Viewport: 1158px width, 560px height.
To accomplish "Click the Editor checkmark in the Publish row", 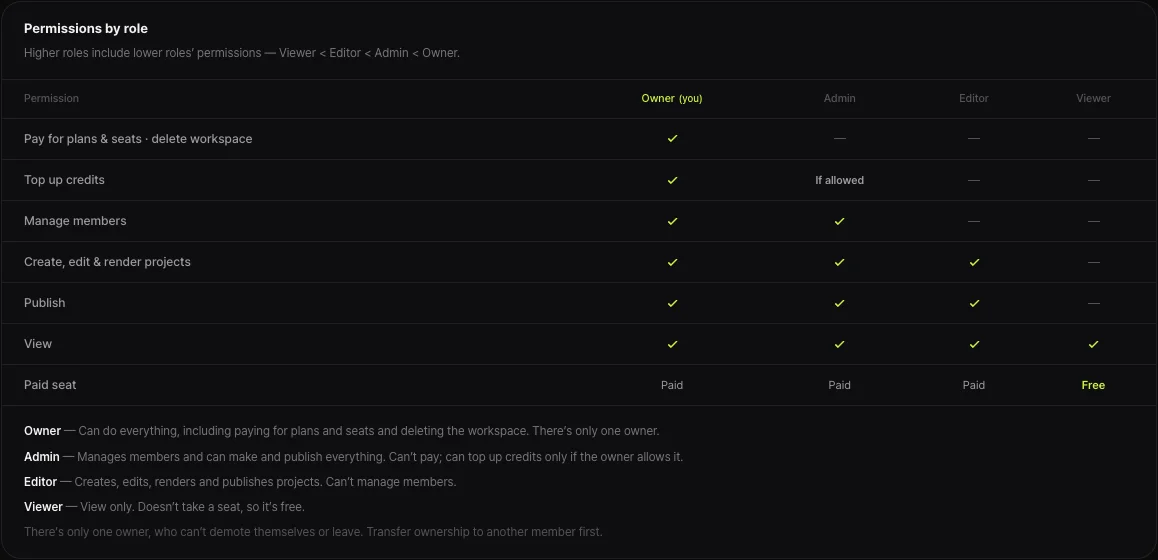I will (974, 303).
